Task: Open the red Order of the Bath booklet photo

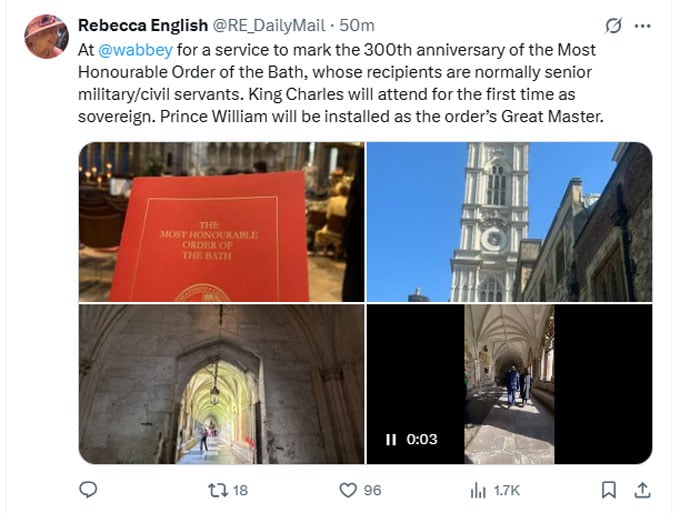Action: [x=221, y=222]
